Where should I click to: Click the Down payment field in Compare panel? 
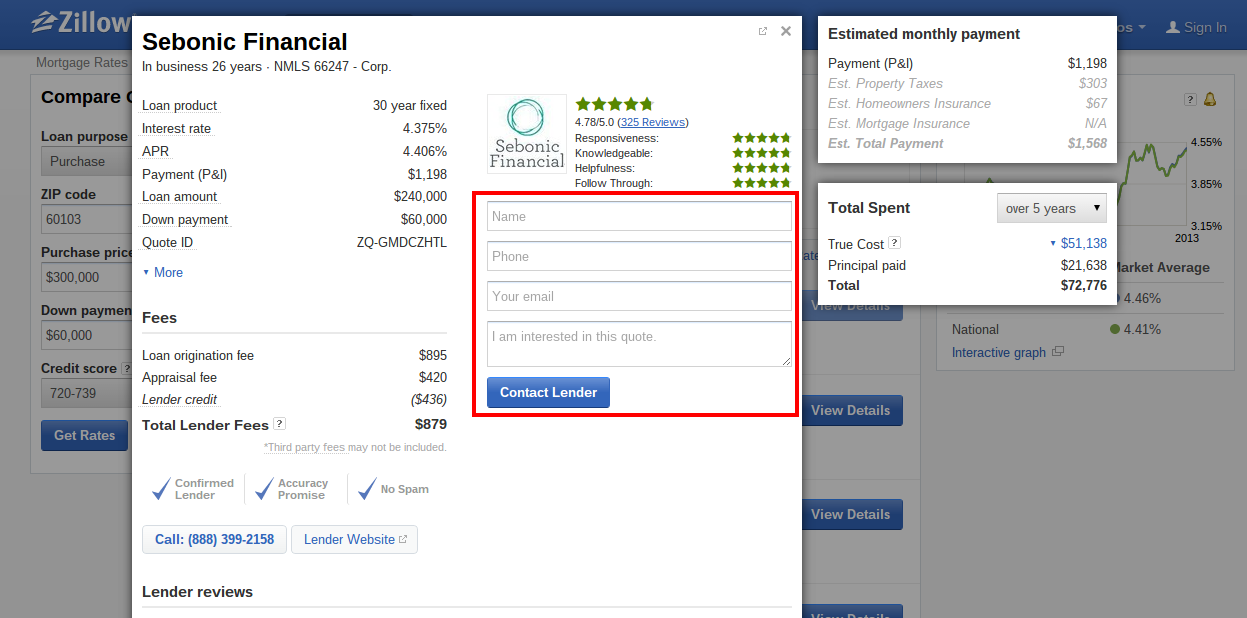(x=87, y=335)
